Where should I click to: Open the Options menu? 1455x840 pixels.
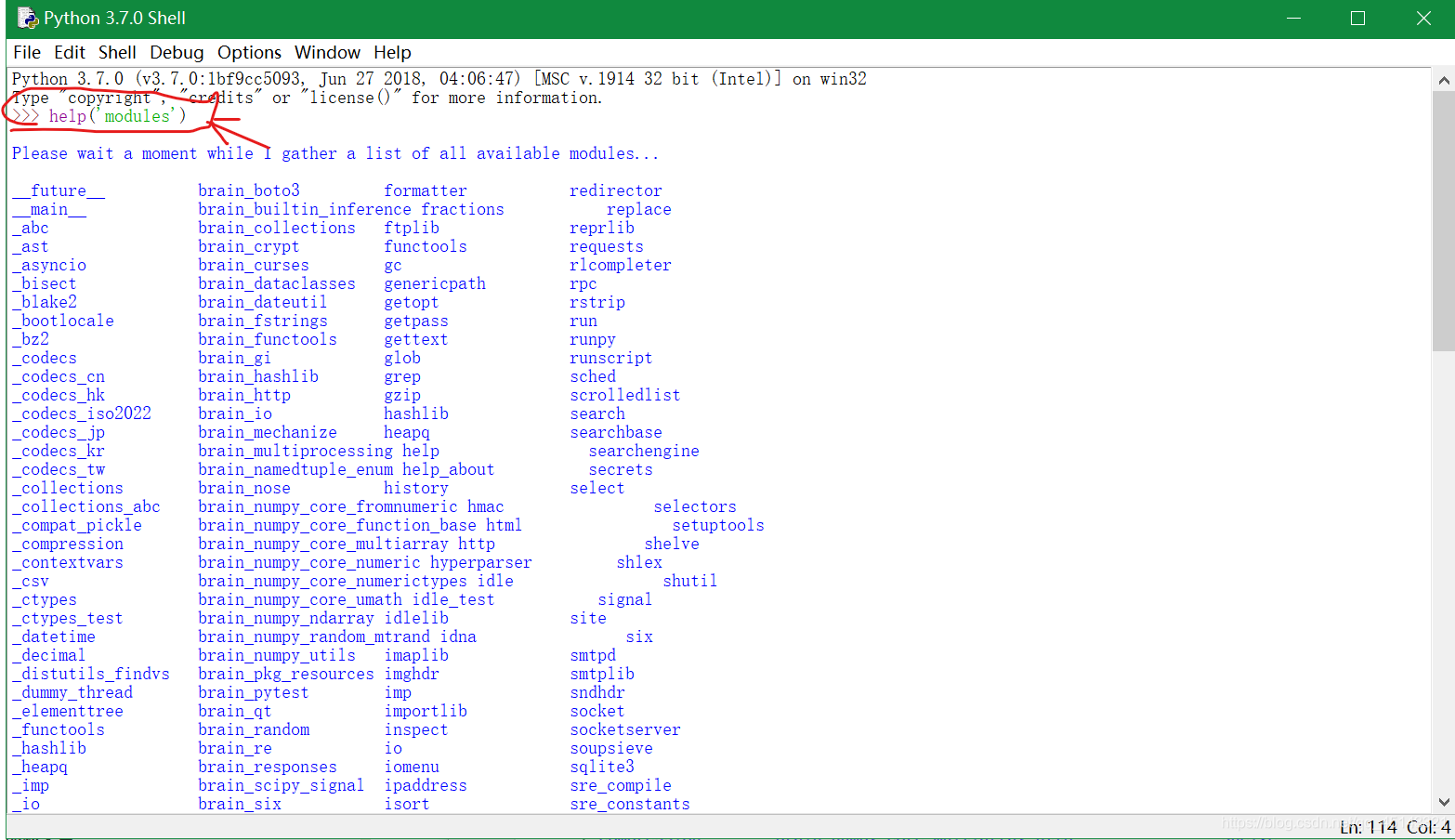point(248,52)
